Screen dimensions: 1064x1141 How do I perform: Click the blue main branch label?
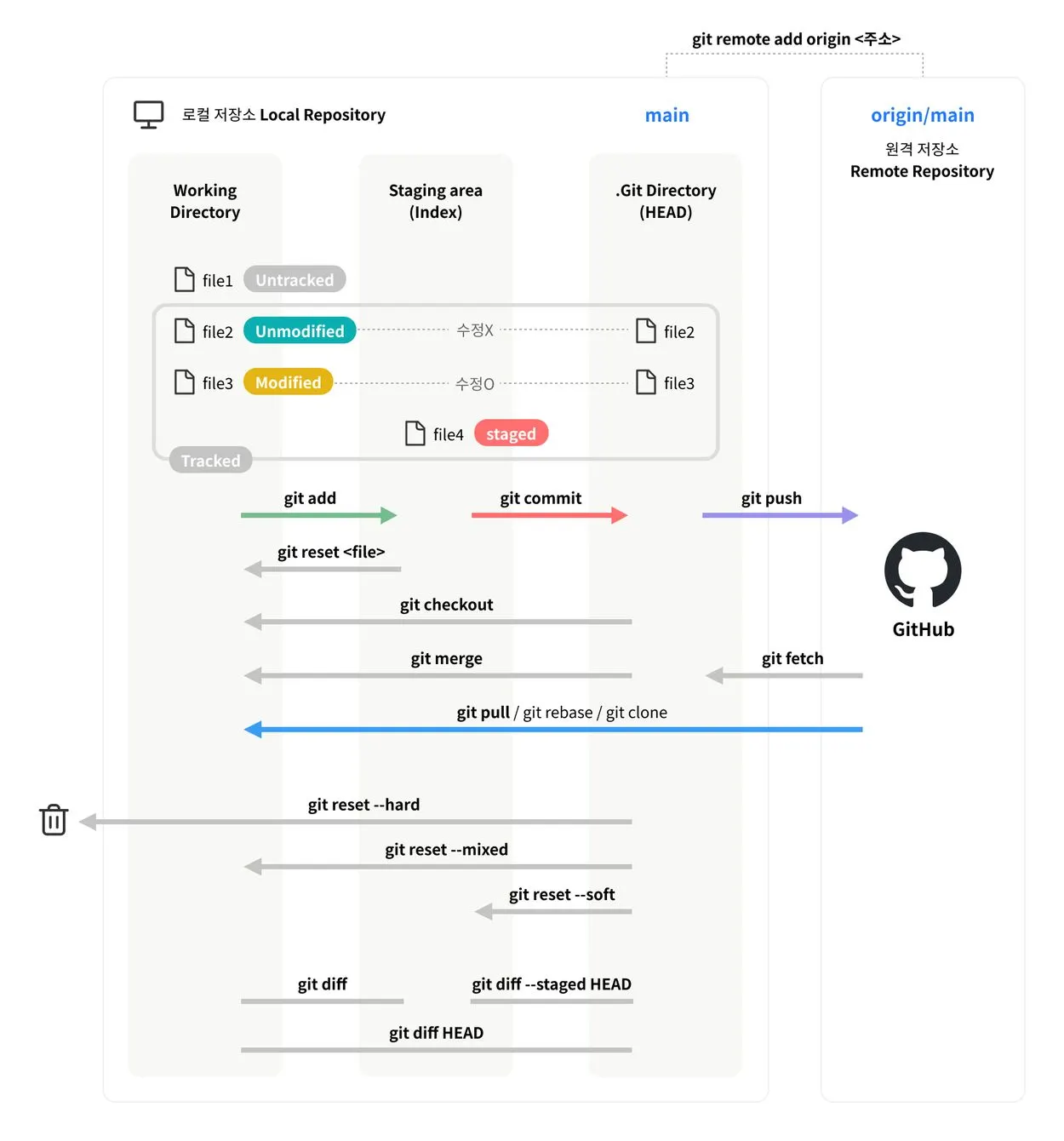(667, 115)
